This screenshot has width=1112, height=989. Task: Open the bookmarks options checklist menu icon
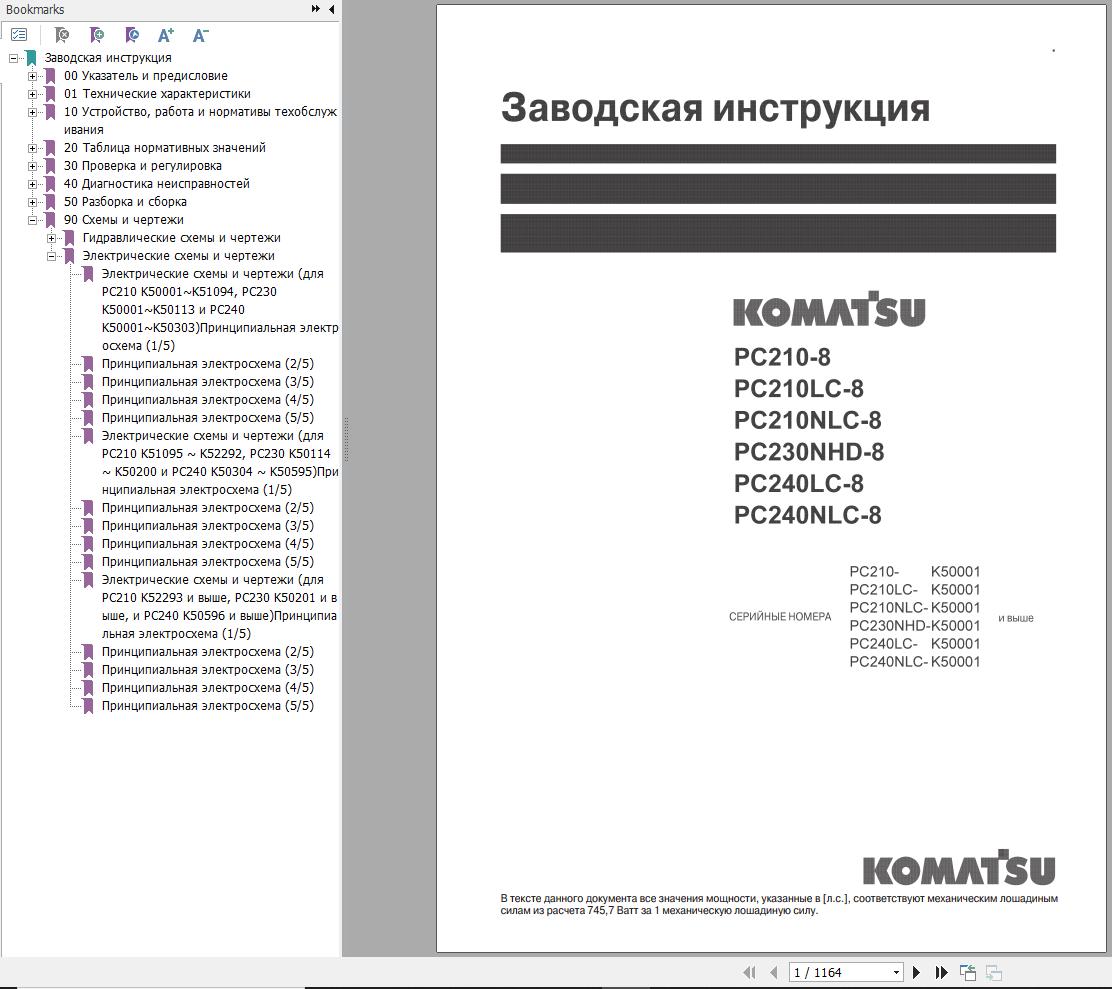click(19, 35)
